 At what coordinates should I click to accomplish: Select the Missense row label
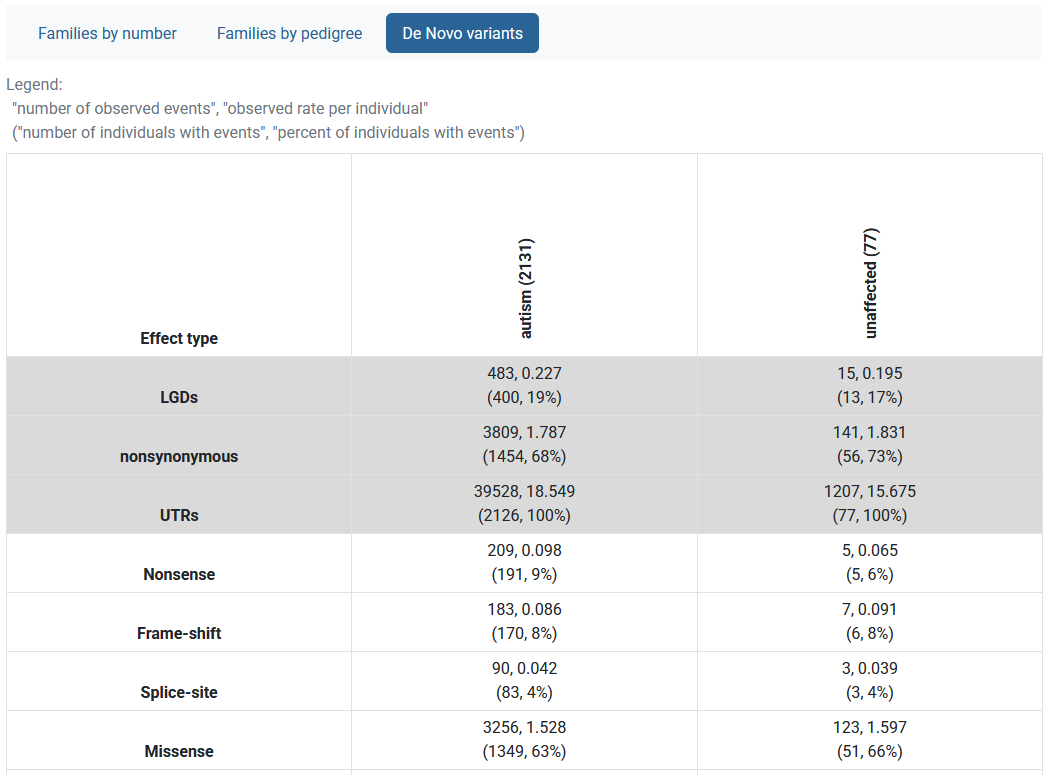[x=179, y=751]
